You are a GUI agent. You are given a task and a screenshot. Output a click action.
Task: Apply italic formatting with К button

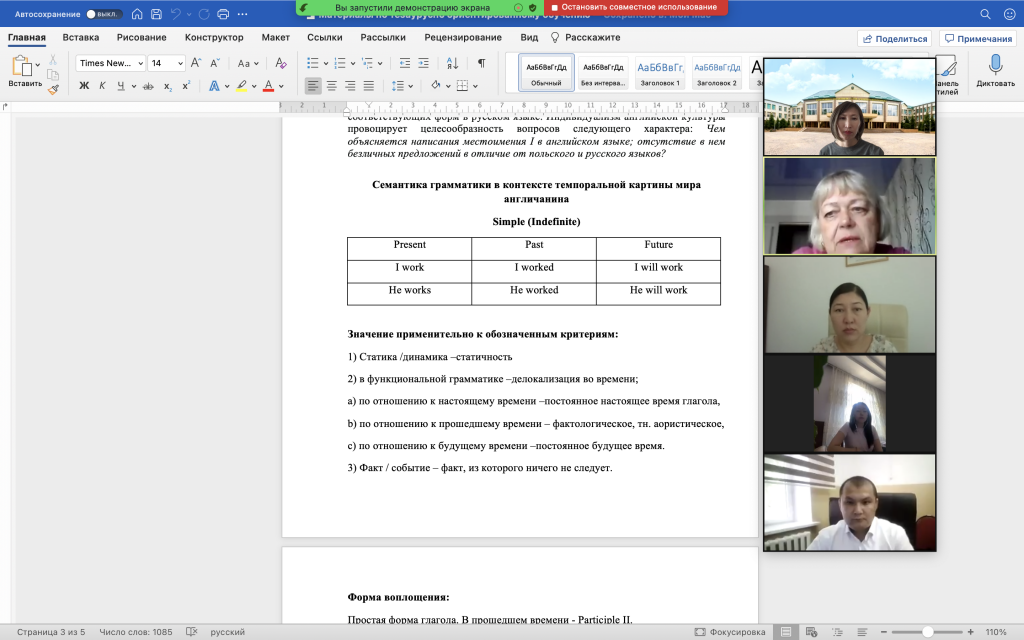pyautogui.click(x=102, y=86)
